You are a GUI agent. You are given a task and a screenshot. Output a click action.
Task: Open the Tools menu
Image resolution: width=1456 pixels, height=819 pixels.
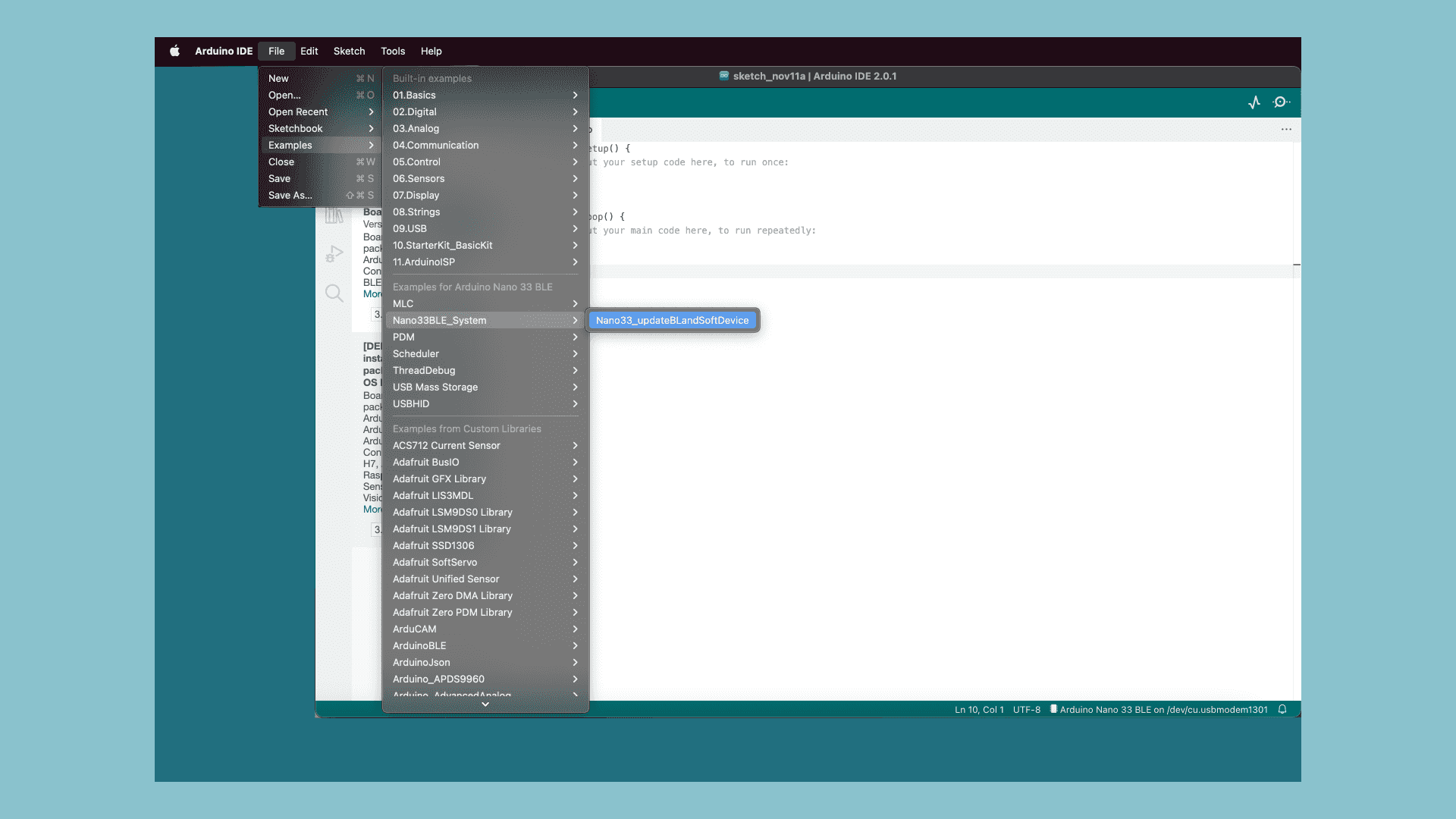pos(393,51)
